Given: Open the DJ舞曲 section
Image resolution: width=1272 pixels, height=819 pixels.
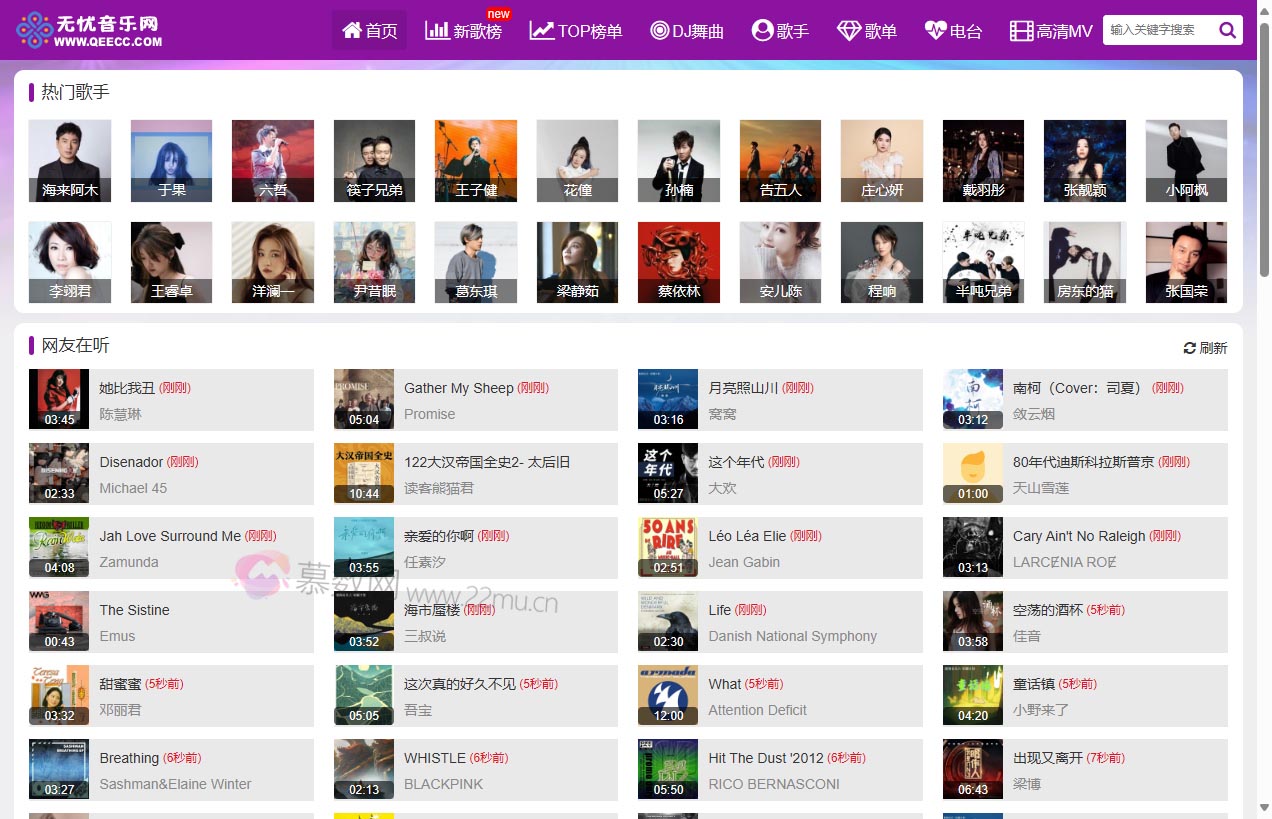Looking at the screenshot, I should click(x=687, y=31).
